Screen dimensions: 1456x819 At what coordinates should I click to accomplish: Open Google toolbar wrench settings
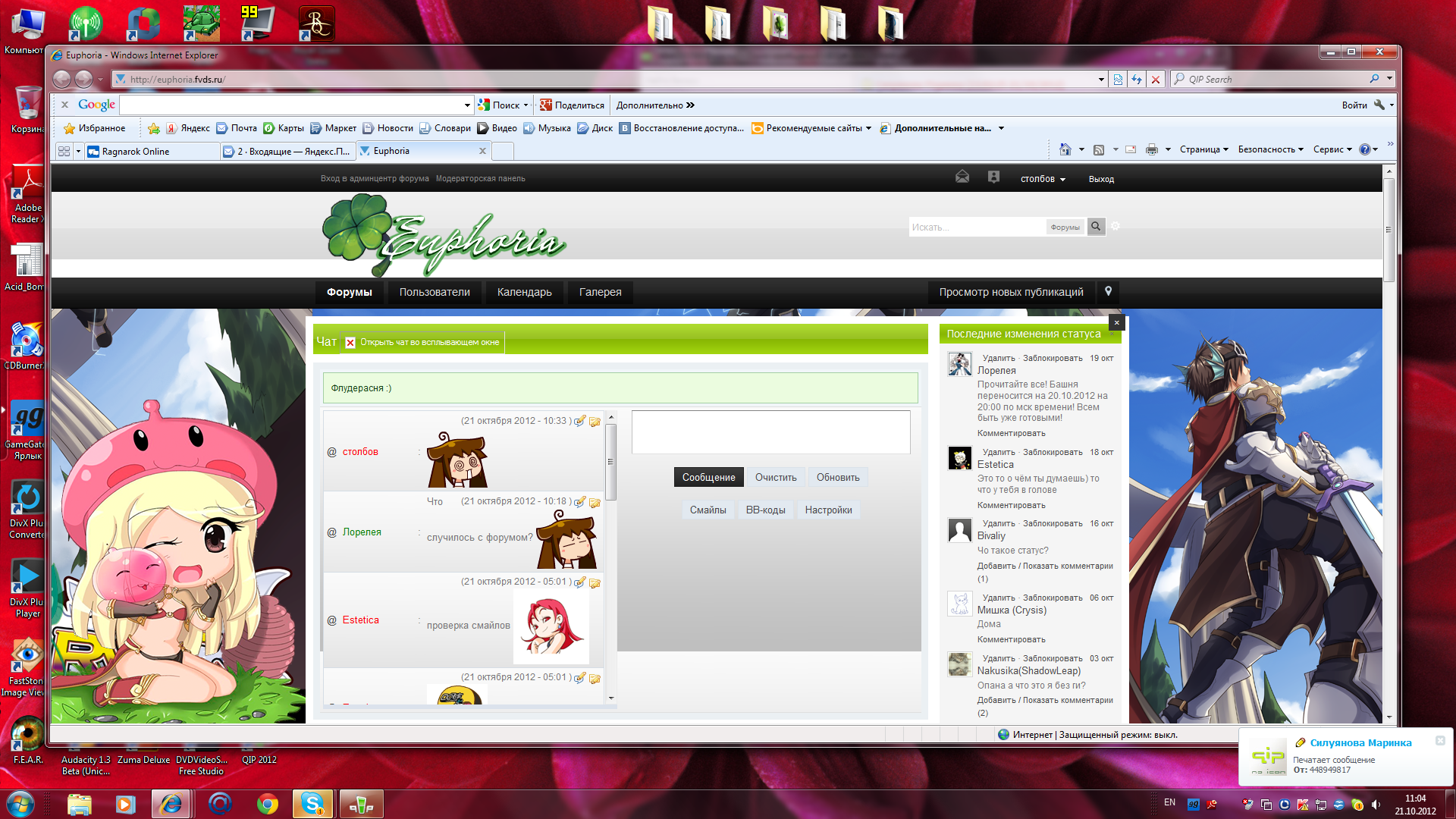pyautogui.click(x=1379, y=105)
